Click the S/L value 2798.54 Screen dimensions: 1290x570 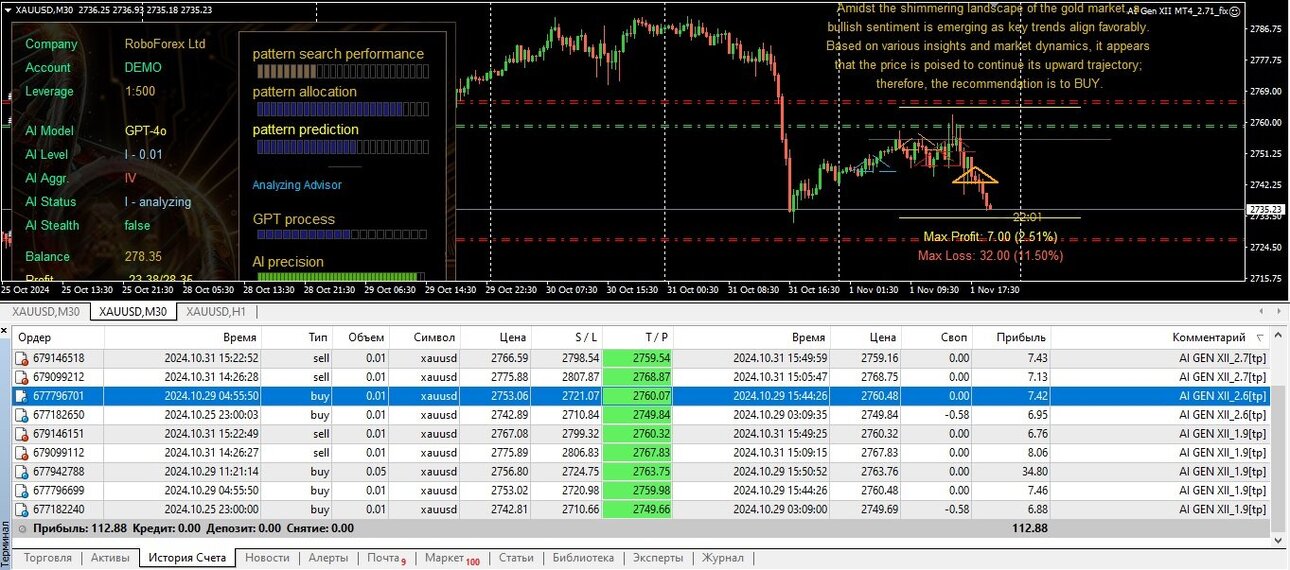click(x=579, y=358)
